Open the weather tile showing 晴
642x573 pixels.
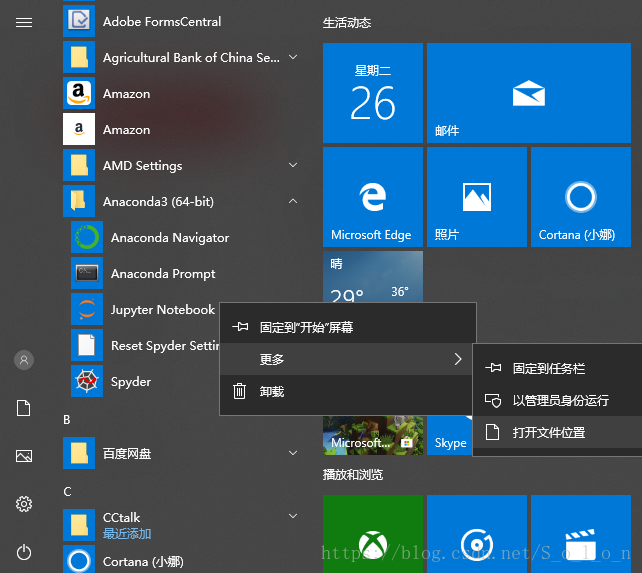[373, 277]
